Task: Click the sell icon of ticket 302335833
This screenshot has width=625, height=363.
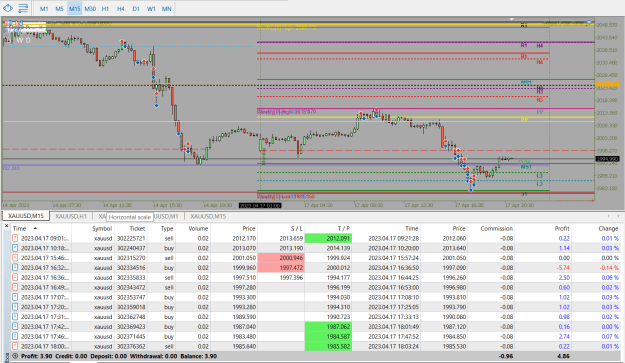Action: (15, 277)
